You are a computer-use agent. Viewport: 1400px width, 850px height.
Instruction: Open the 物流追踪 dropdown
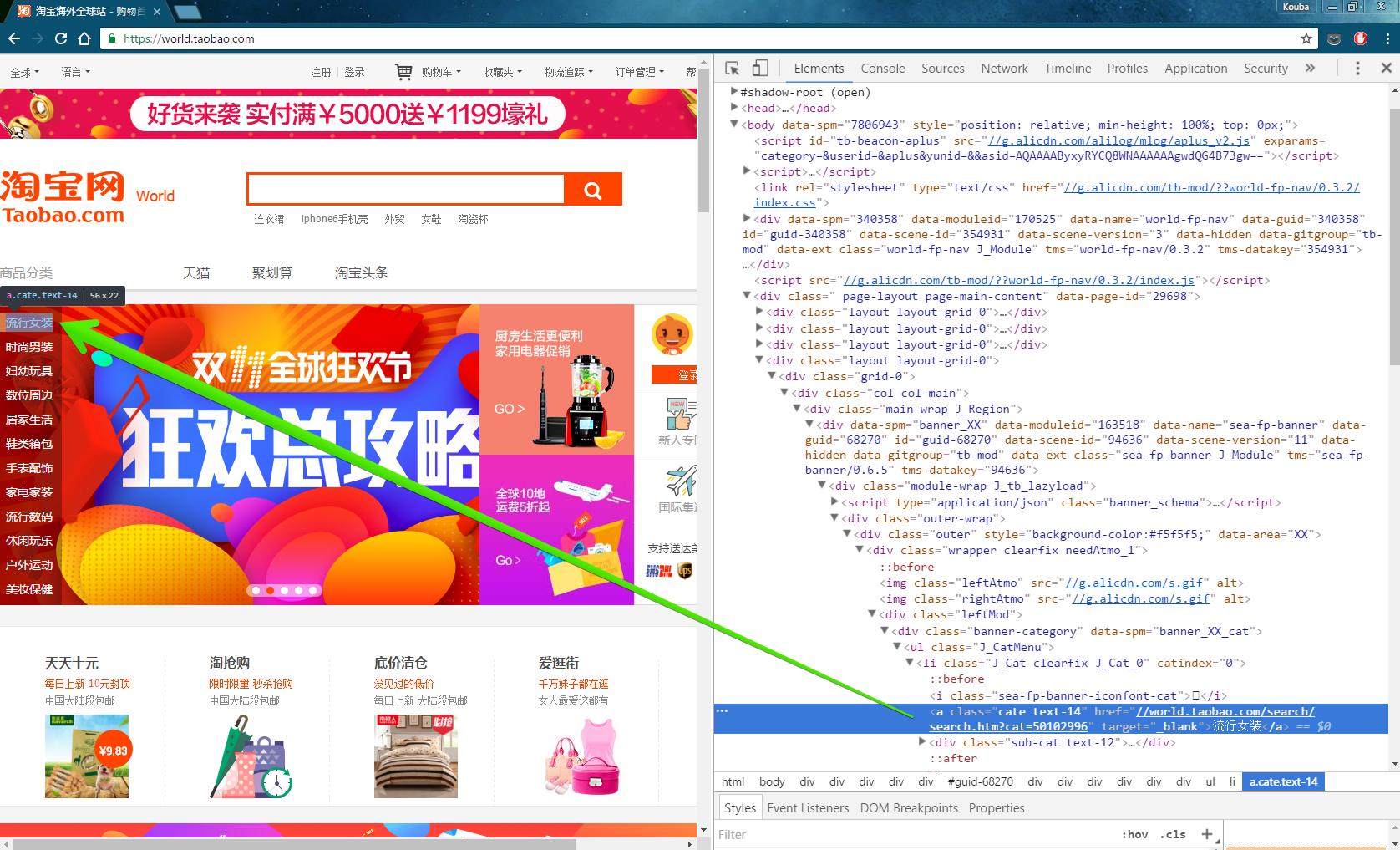(568, 73)
